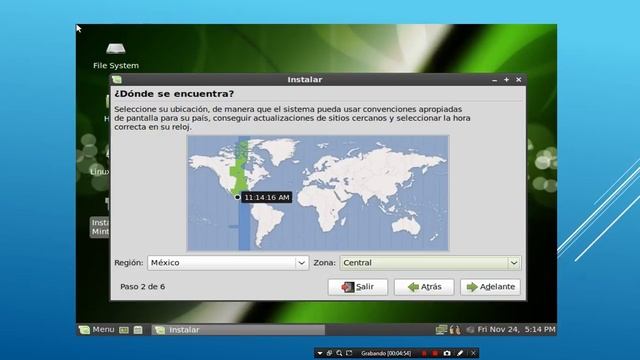Close the recorder toolbar with X
640x360 pixels.
coord(473,353)
